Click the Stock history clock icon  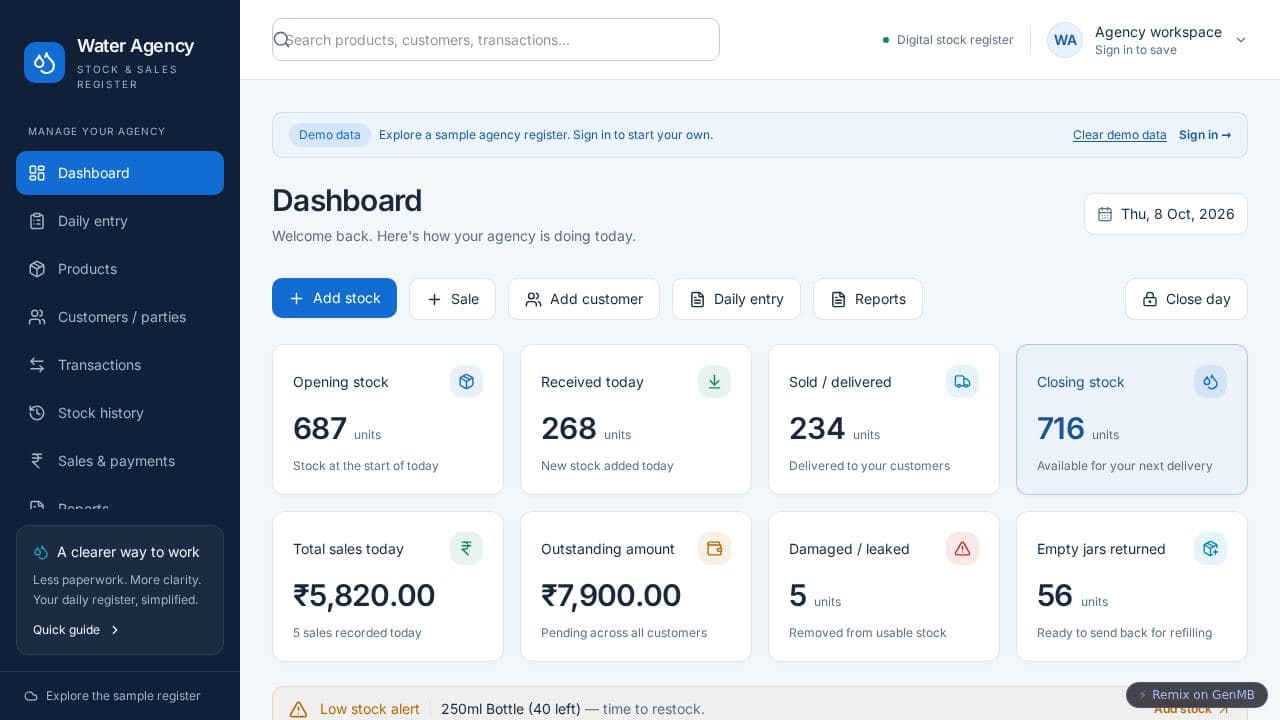tap(37, 413)
